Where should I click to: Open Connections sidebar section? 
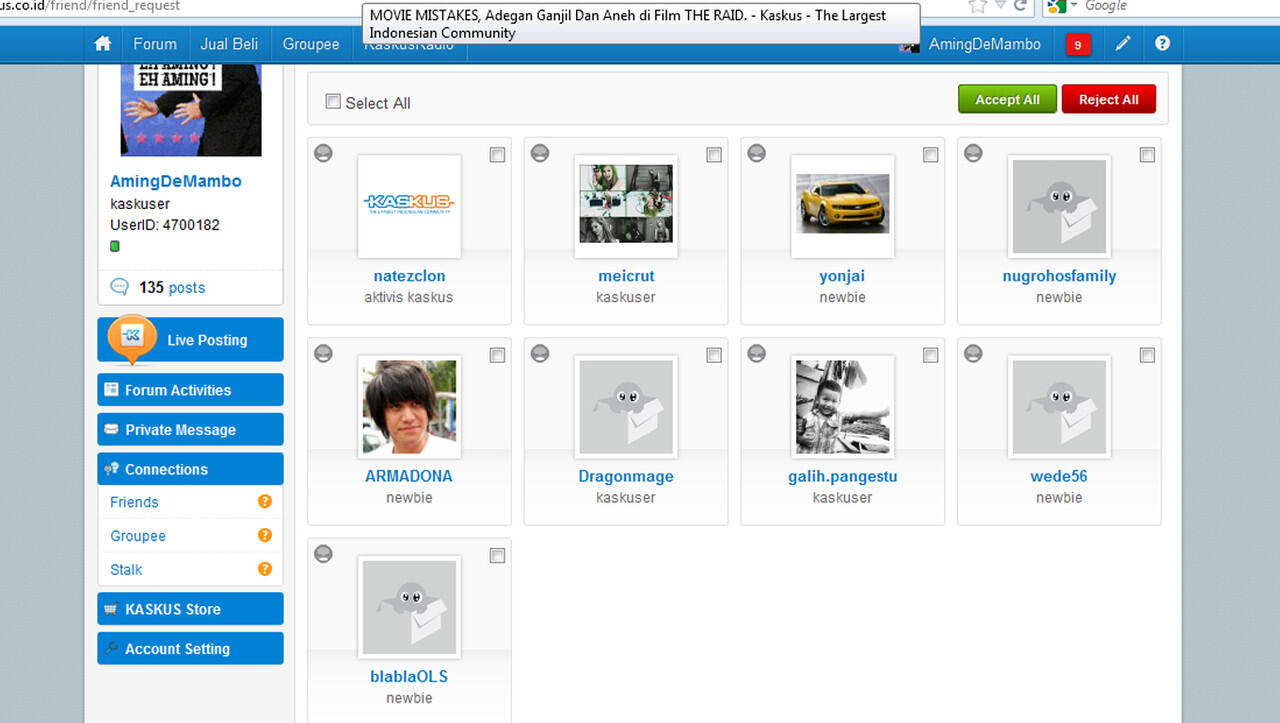(190, 469)
